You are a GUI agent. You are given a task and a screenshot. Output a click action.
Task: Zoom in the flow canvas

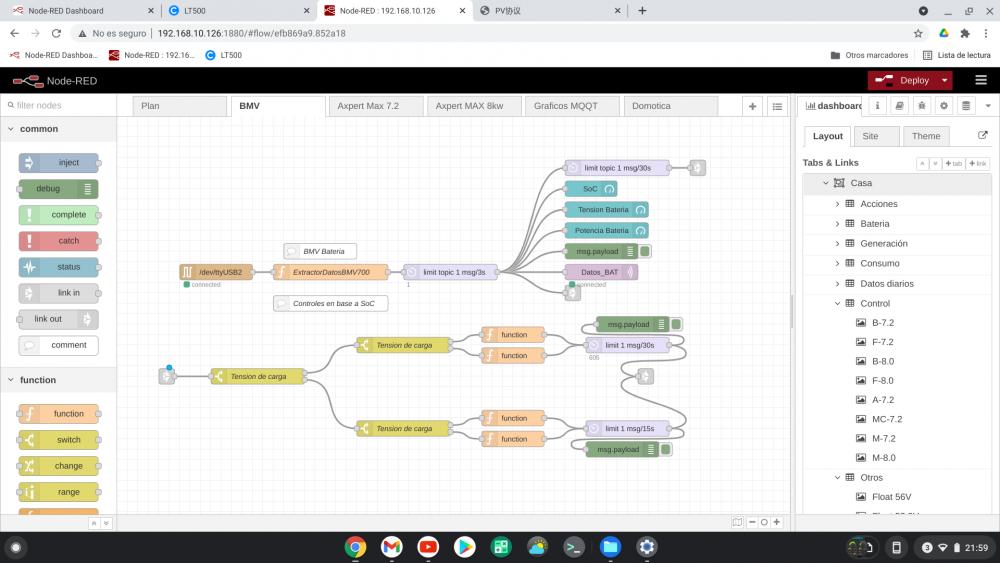point(776,522)
